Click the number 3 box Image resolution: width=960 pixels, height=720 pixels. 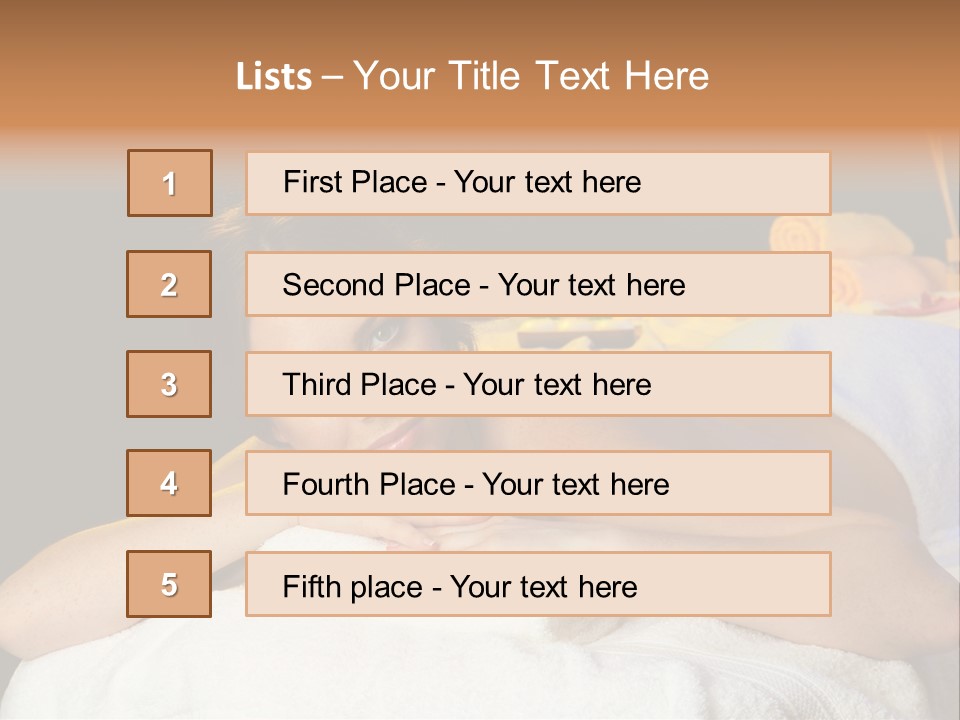(x=169, y=384)
